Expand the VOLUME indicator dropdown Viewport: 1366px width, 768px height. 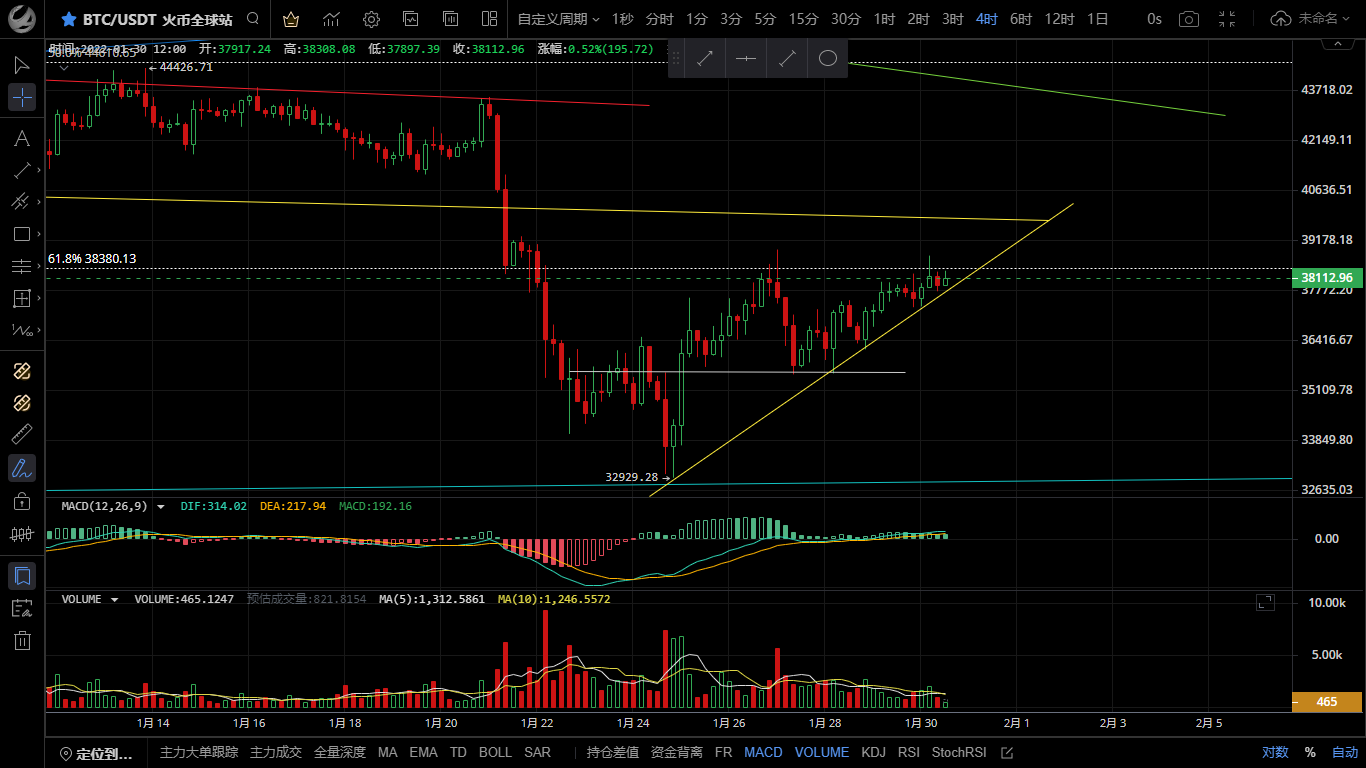114,600
